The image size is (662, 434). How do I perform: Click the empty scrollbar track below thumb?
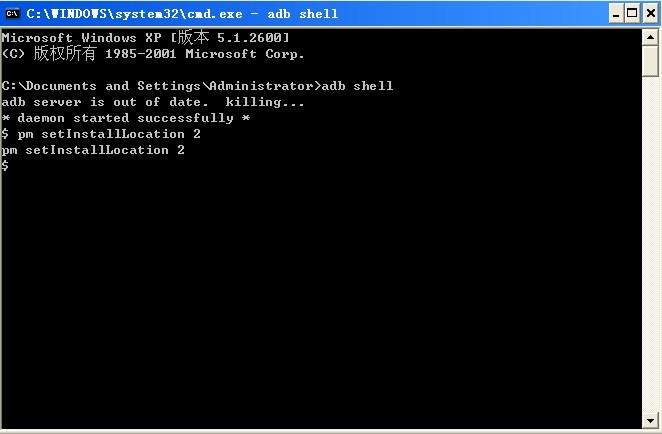click(651, 250)
